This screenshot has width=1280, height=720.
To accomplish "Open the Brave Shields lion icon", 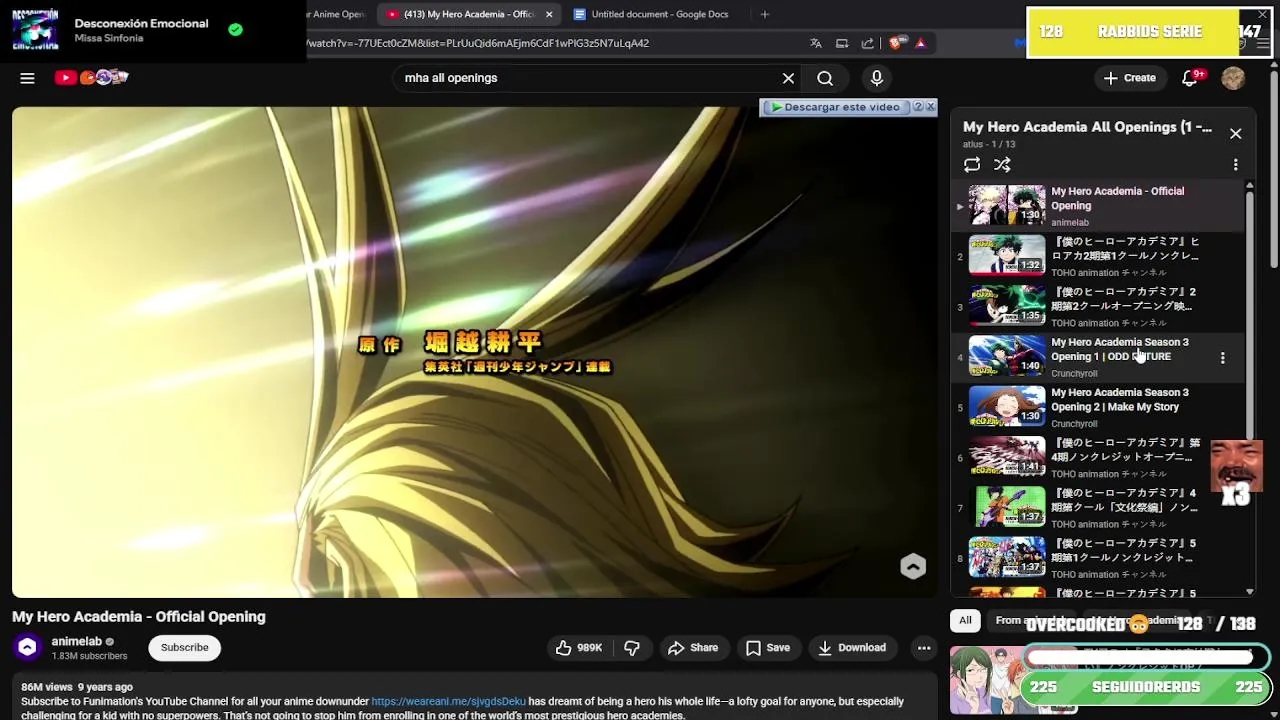I will click(896, 43).
